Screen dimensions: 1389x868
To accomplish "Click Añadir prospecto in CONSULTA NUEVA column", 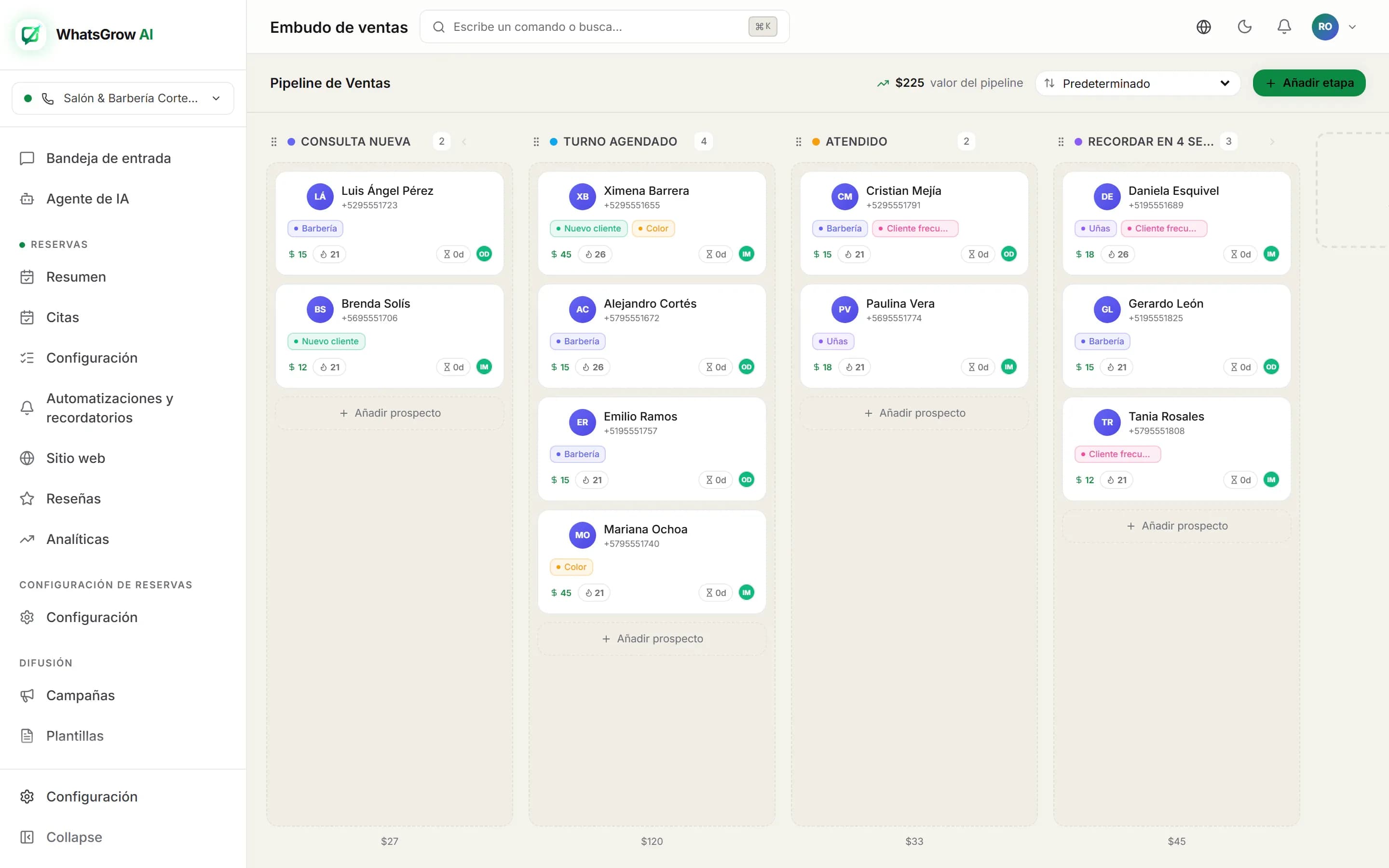I will (390, 413).
